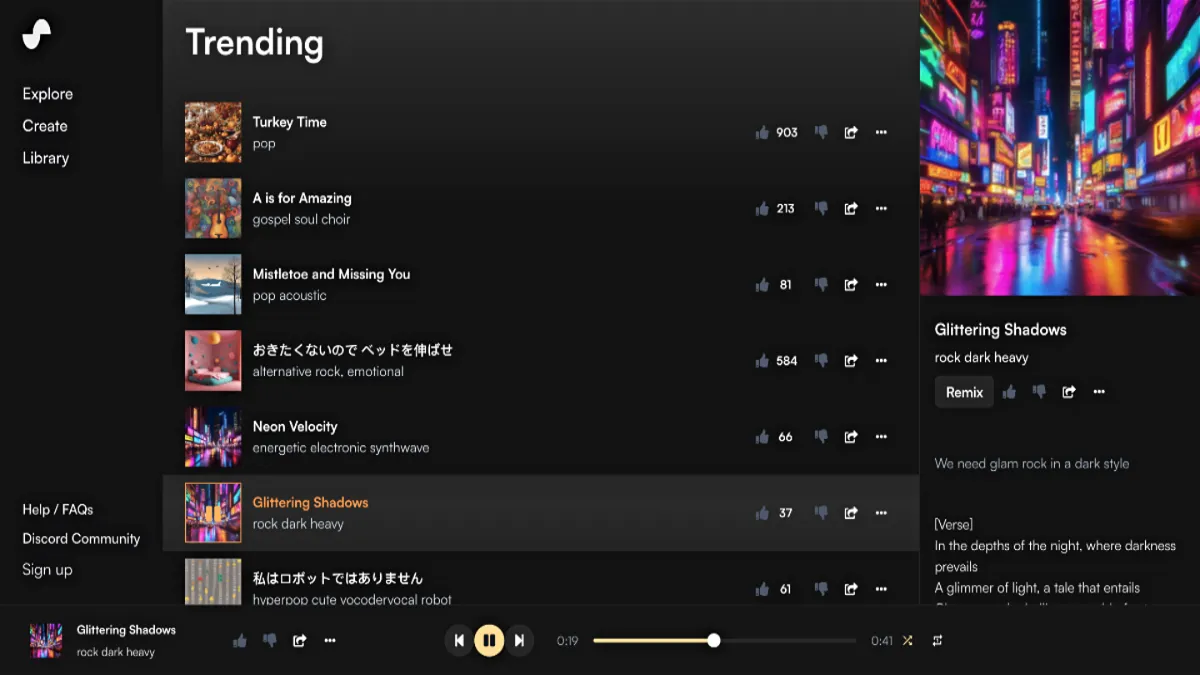
Task: Dislike the A is for Amazing track
Action: (821, 208)
